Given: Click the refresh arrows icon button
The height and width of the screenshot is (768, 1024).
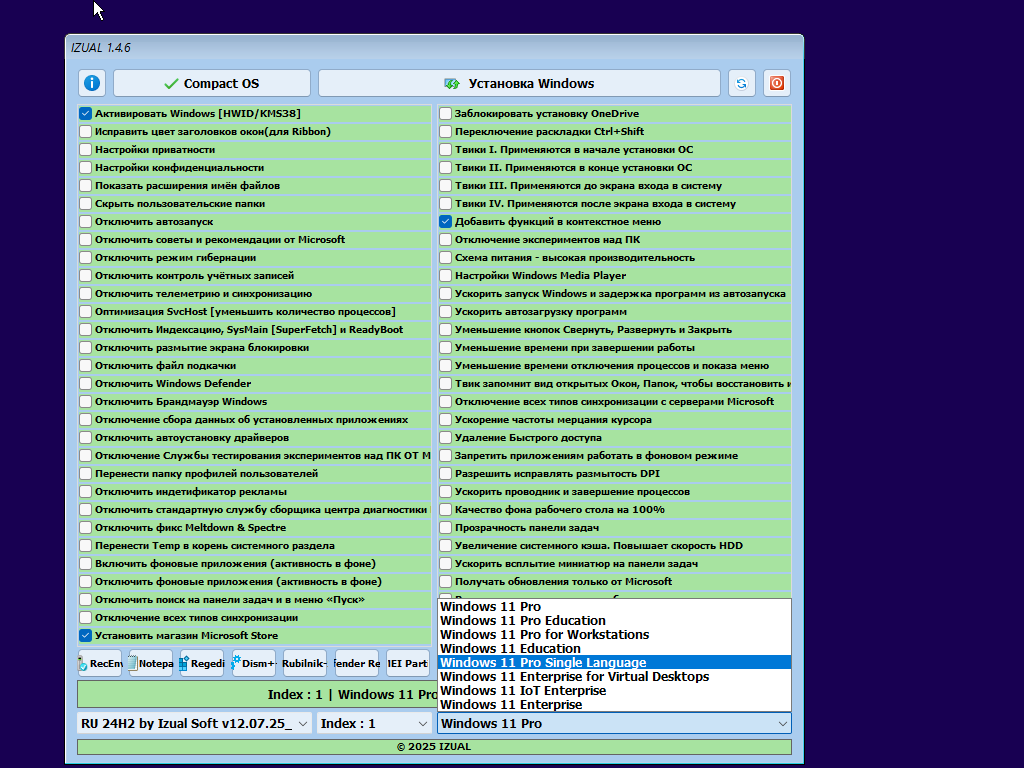Looking at the screenshot, I should (741, 83).
